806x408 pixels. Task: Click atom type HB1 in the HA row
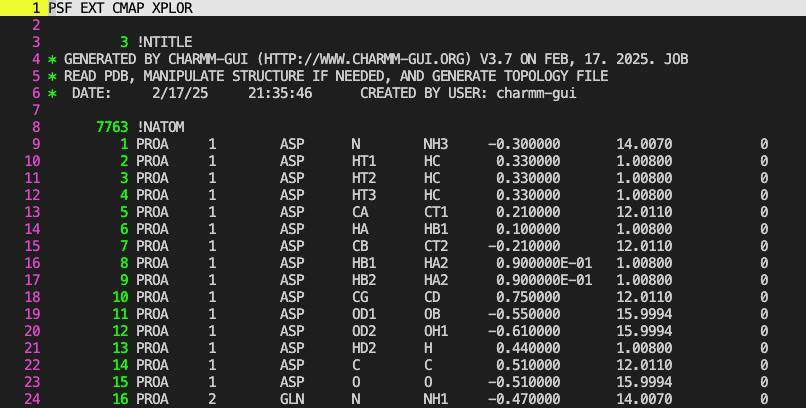pyautogui.click(x=435, y=229)
